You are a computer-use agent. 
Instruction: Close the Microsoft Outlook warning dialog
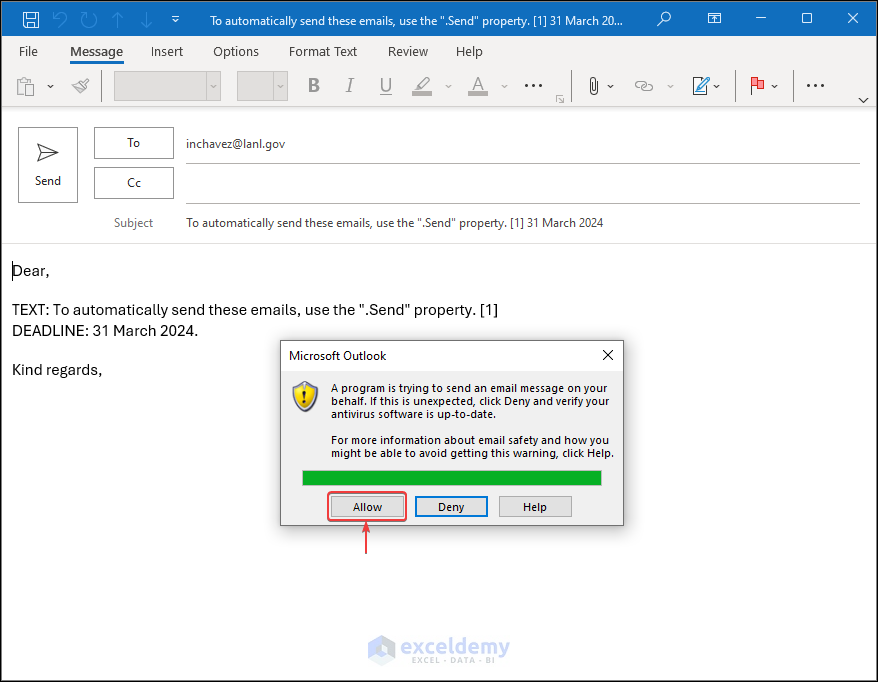[x=608, y=355]
